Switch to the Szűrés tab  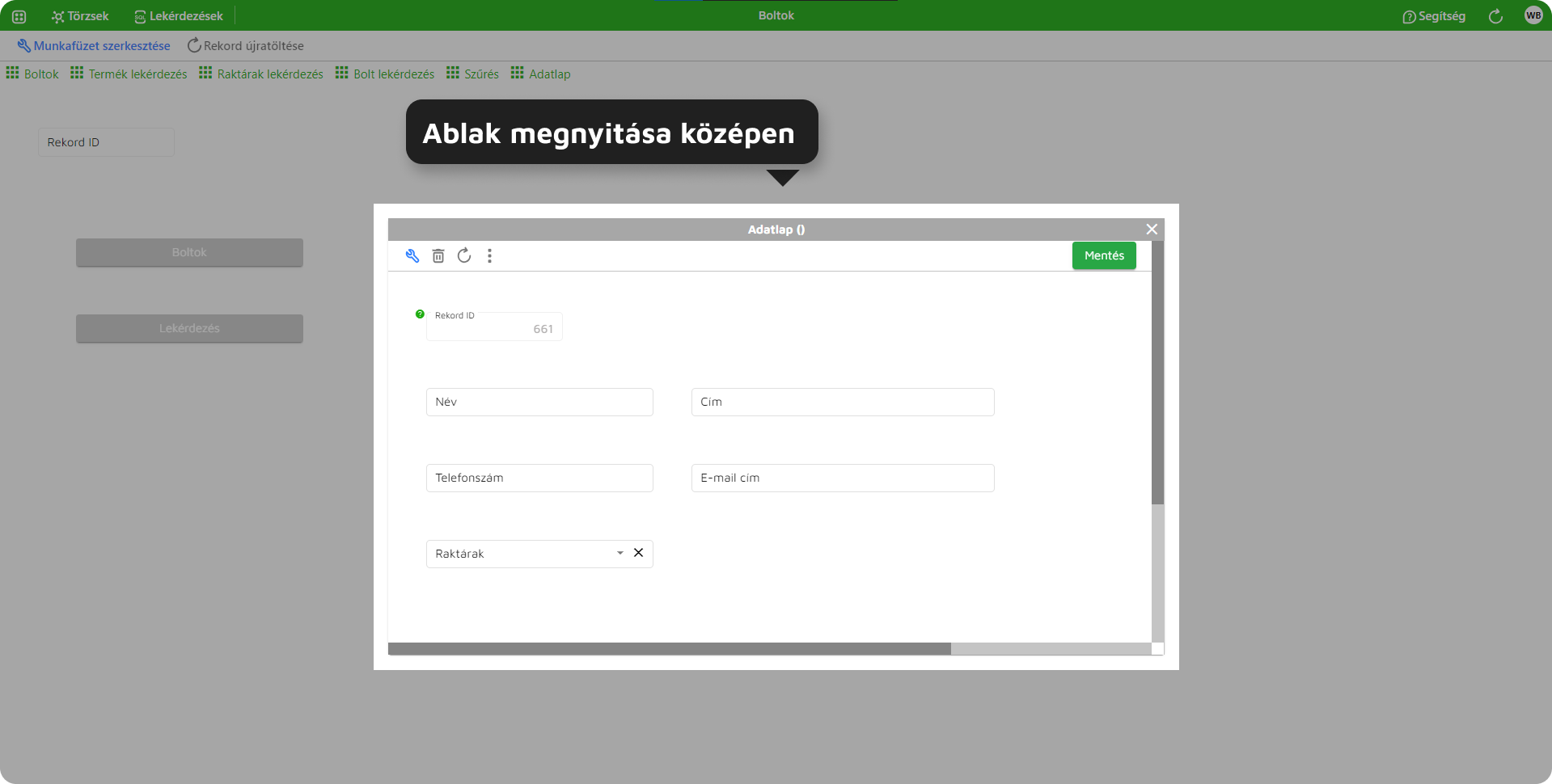472,74
